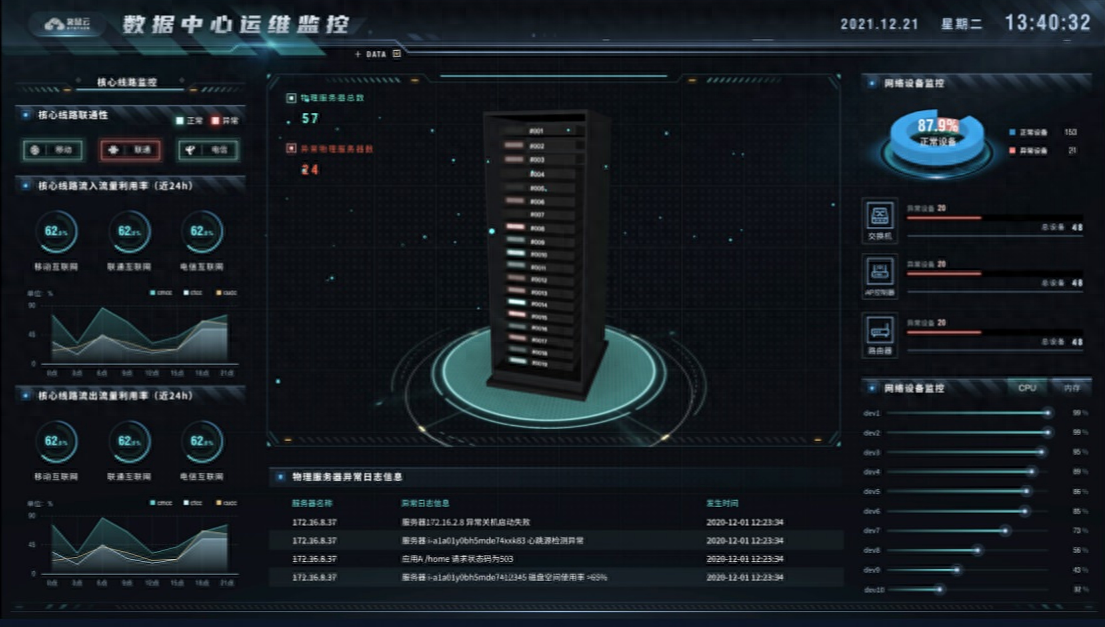Click the 移动 carrier status button
This screenshot has height=627, width=1105.
tap(53, 149)
